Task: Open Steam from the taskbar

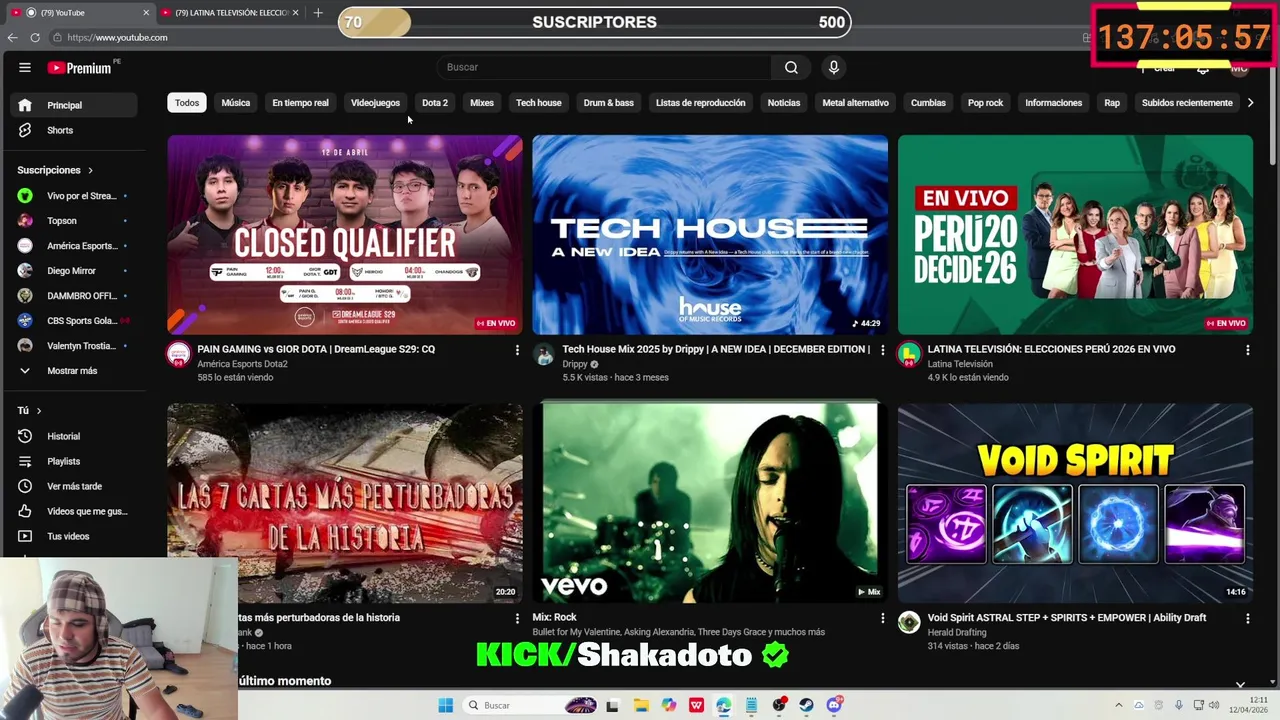Action: tap(806, 705)
